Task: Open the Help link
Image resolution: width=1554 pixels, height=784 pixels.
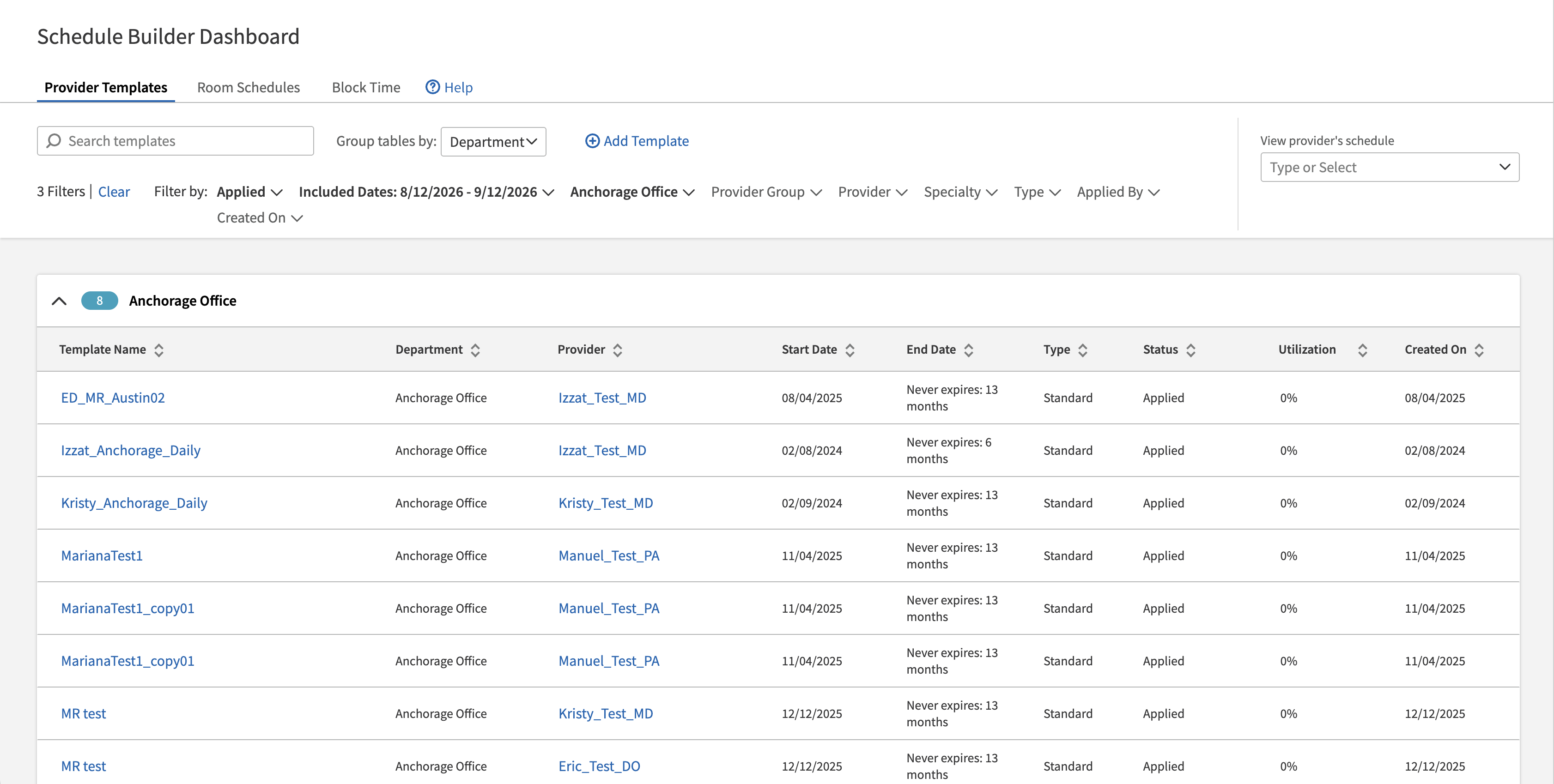Action: coord(449,87)
